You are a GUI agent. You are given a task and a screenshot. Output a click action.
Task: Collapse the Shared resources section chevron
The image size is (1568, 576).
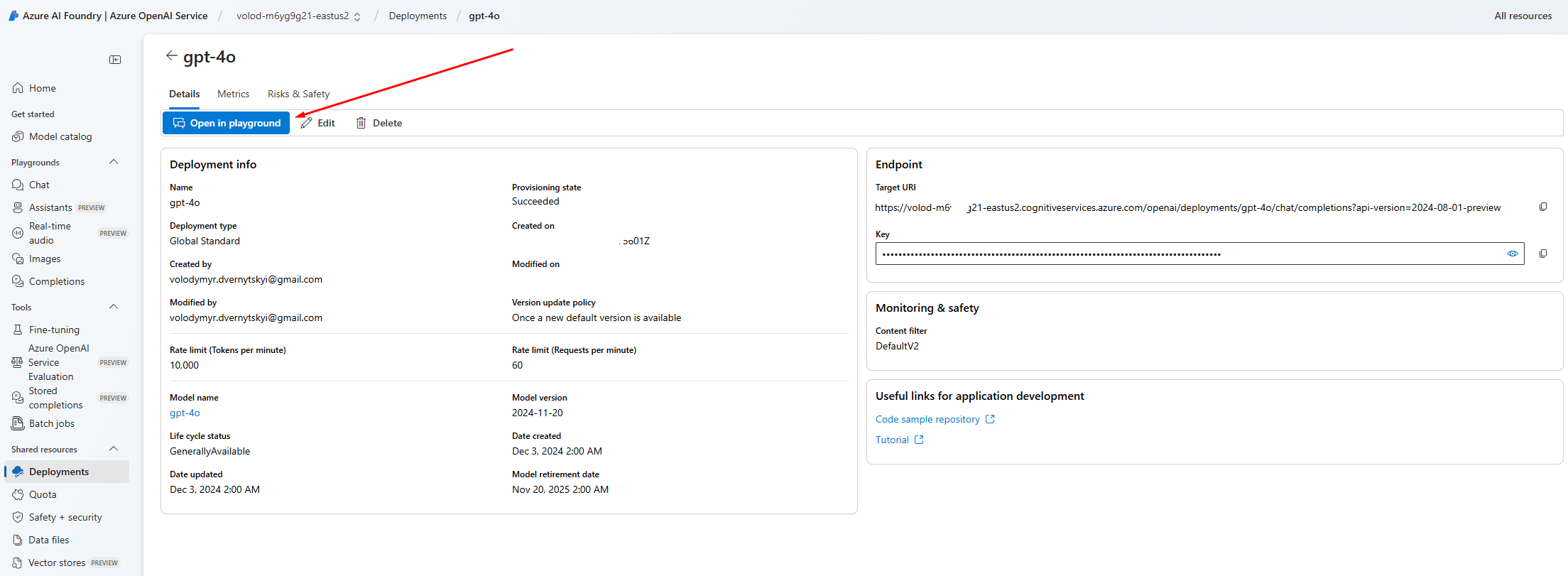pyautogui.click(x=114, y=449)
